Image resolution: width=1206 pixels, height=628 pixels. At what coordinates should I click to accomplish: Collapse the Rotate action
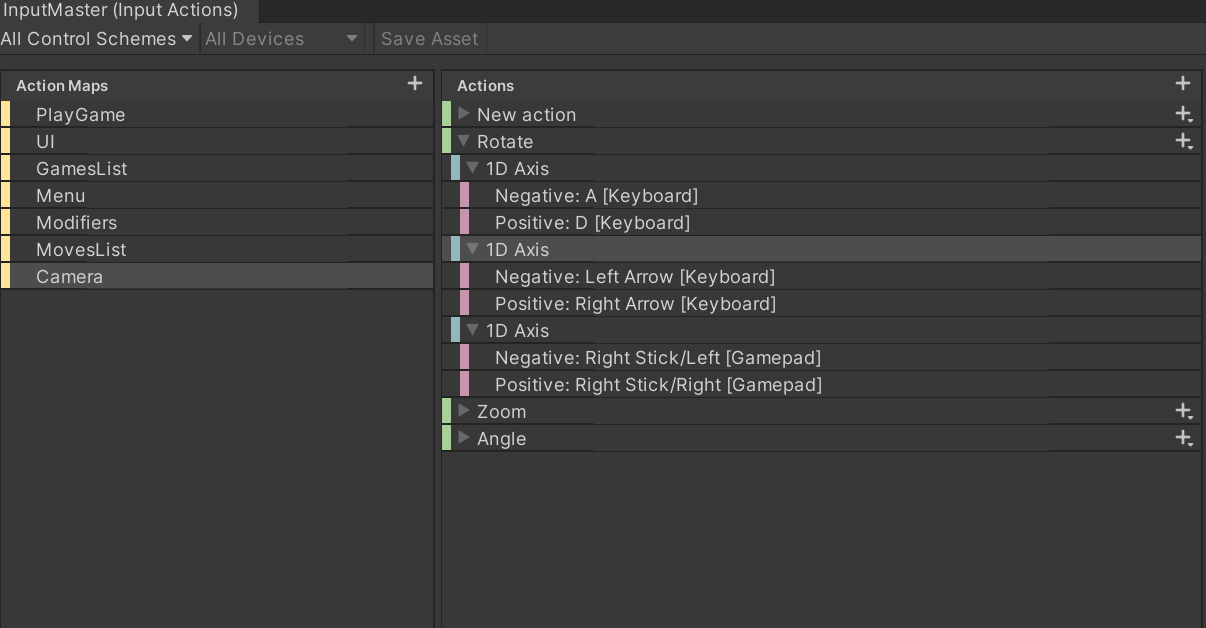coord(464,141)
